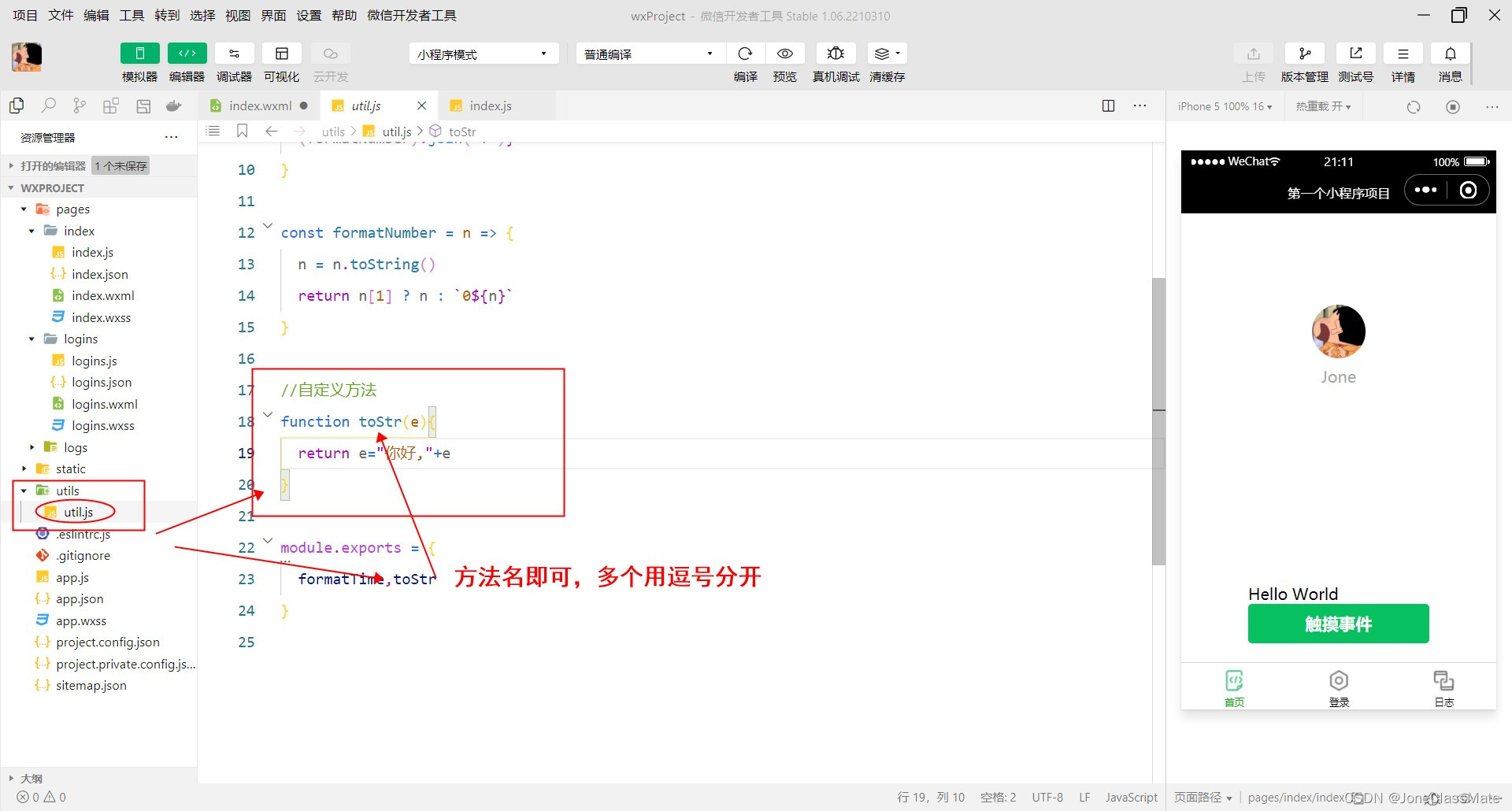Click the user avatar in the toolbar

27,57
